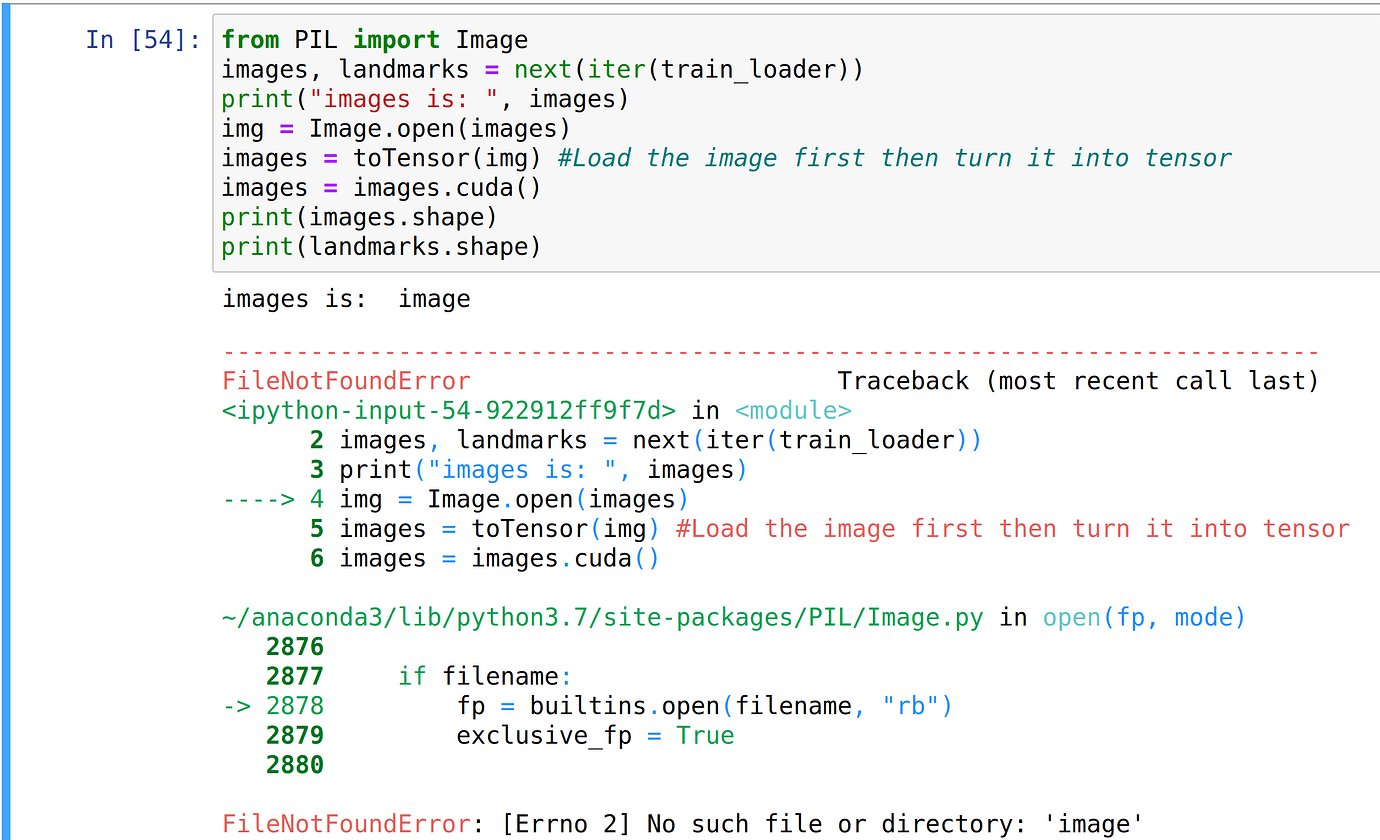Place cursor on 'images = images.cuda()' in editor
Screen dimensions: 1380x840
click(381, 188)
